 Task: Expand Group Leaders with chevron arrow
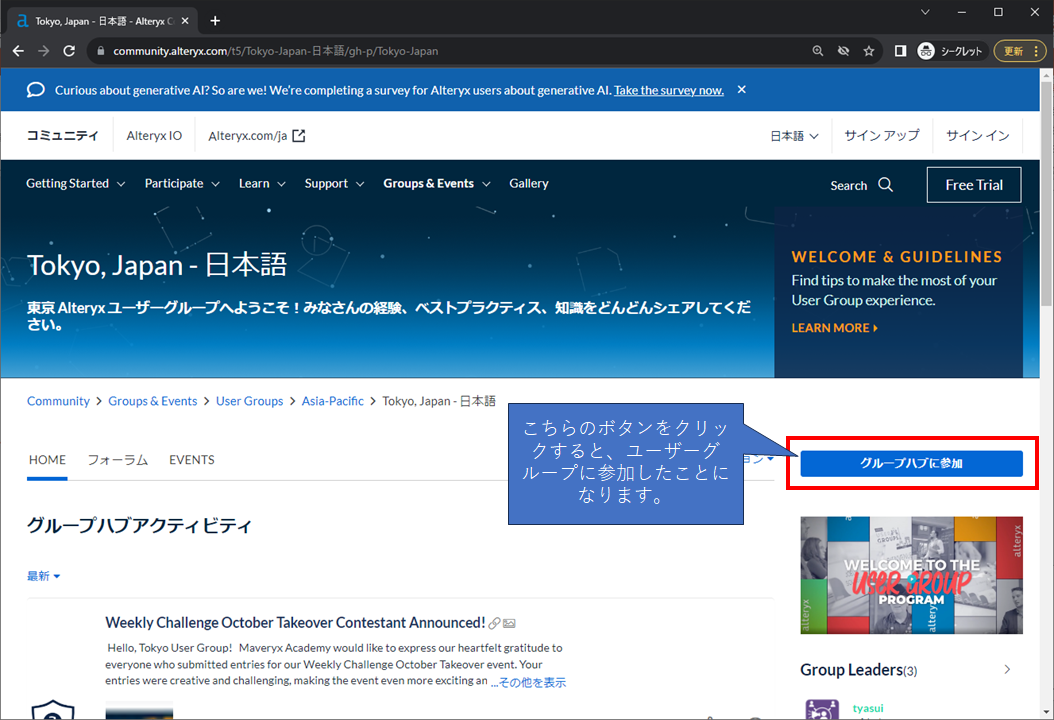(x=1007, y=669)
